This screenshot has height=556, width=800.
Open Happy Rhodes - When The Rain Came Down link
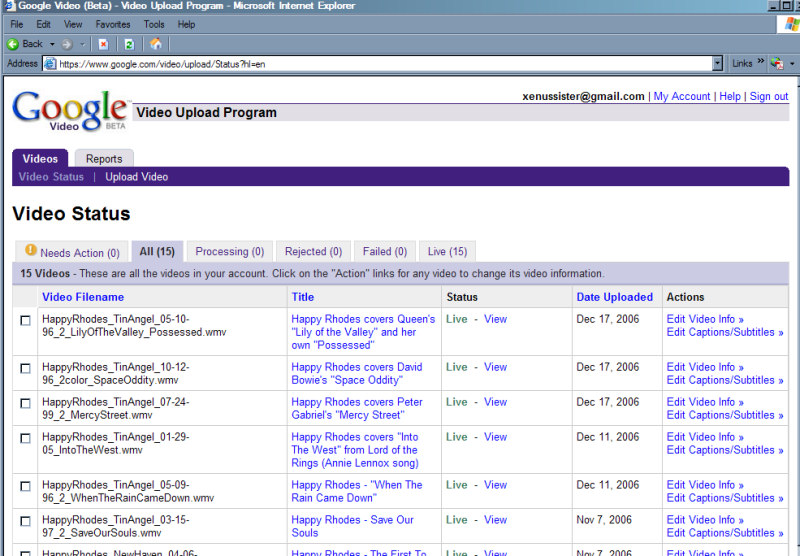tap(357, 491)
